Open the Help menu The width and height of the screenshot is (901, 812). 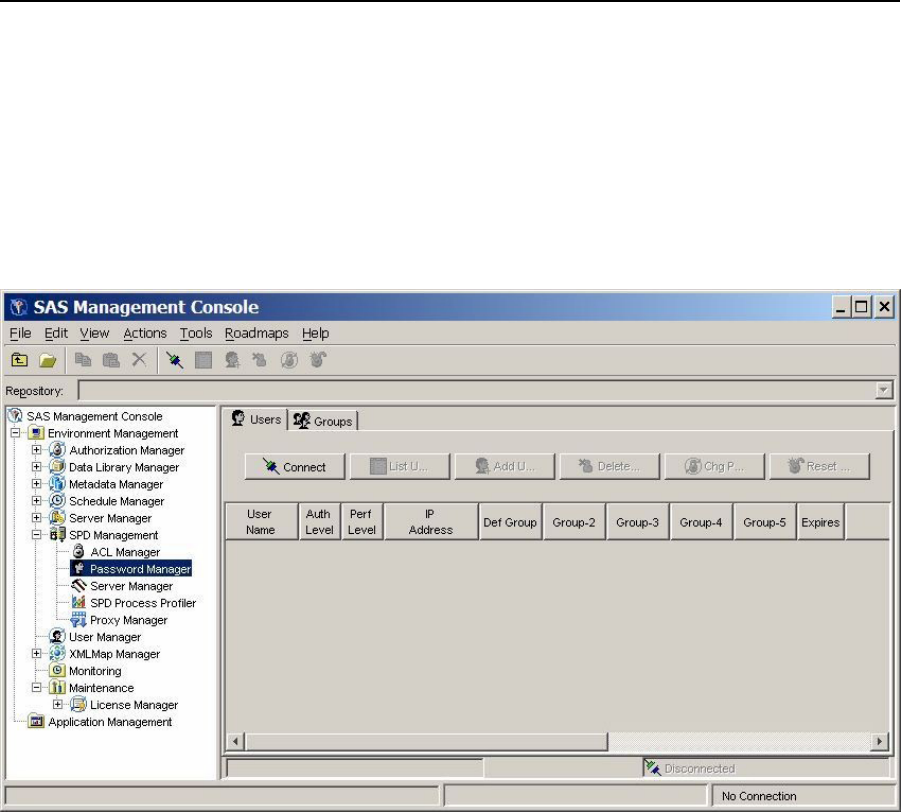coord(315,333)
